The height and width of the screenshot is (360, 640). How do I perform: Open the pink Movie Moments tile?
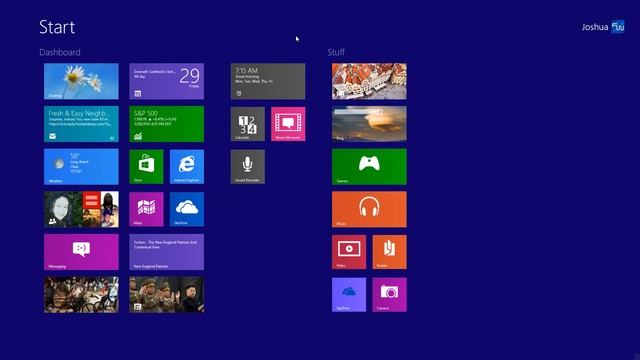tap(288, 124)
